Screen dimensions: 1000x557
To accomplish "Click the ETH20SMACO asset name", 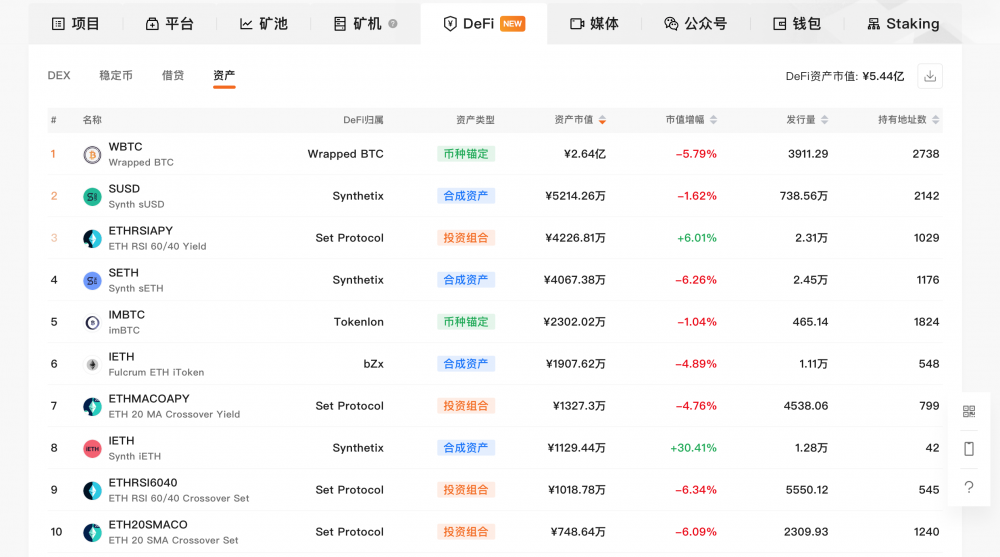I will tap(148, 525).
